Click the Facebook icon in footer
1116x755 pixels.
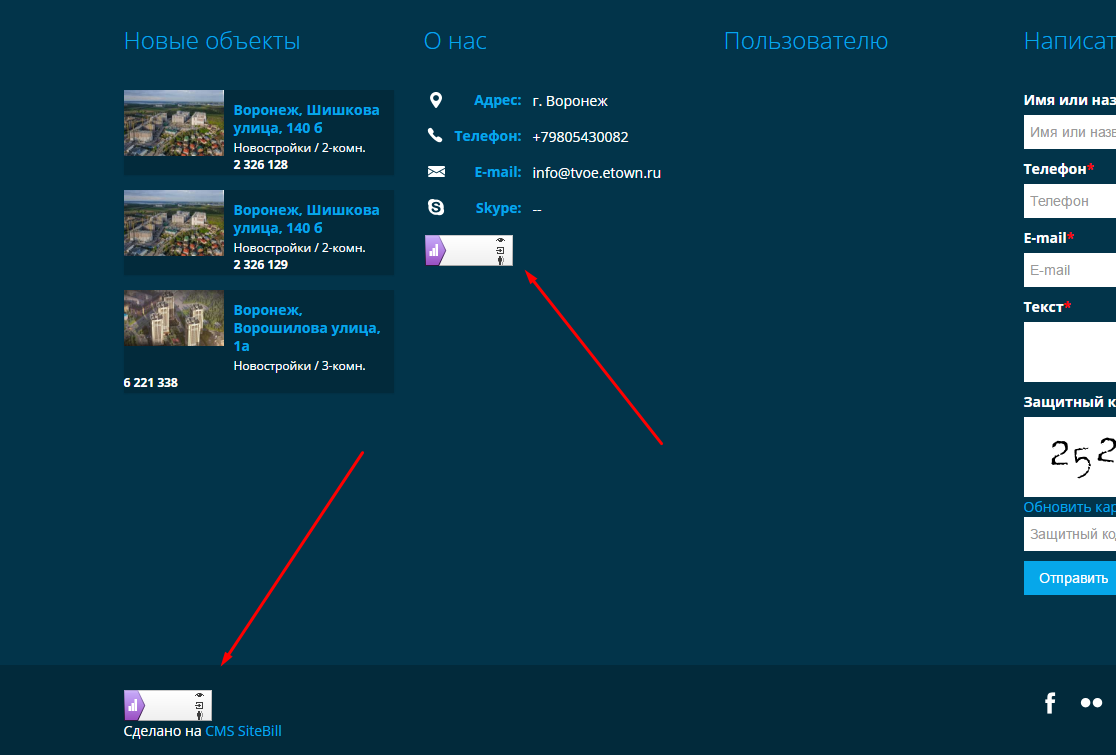tap(1050, 703)
